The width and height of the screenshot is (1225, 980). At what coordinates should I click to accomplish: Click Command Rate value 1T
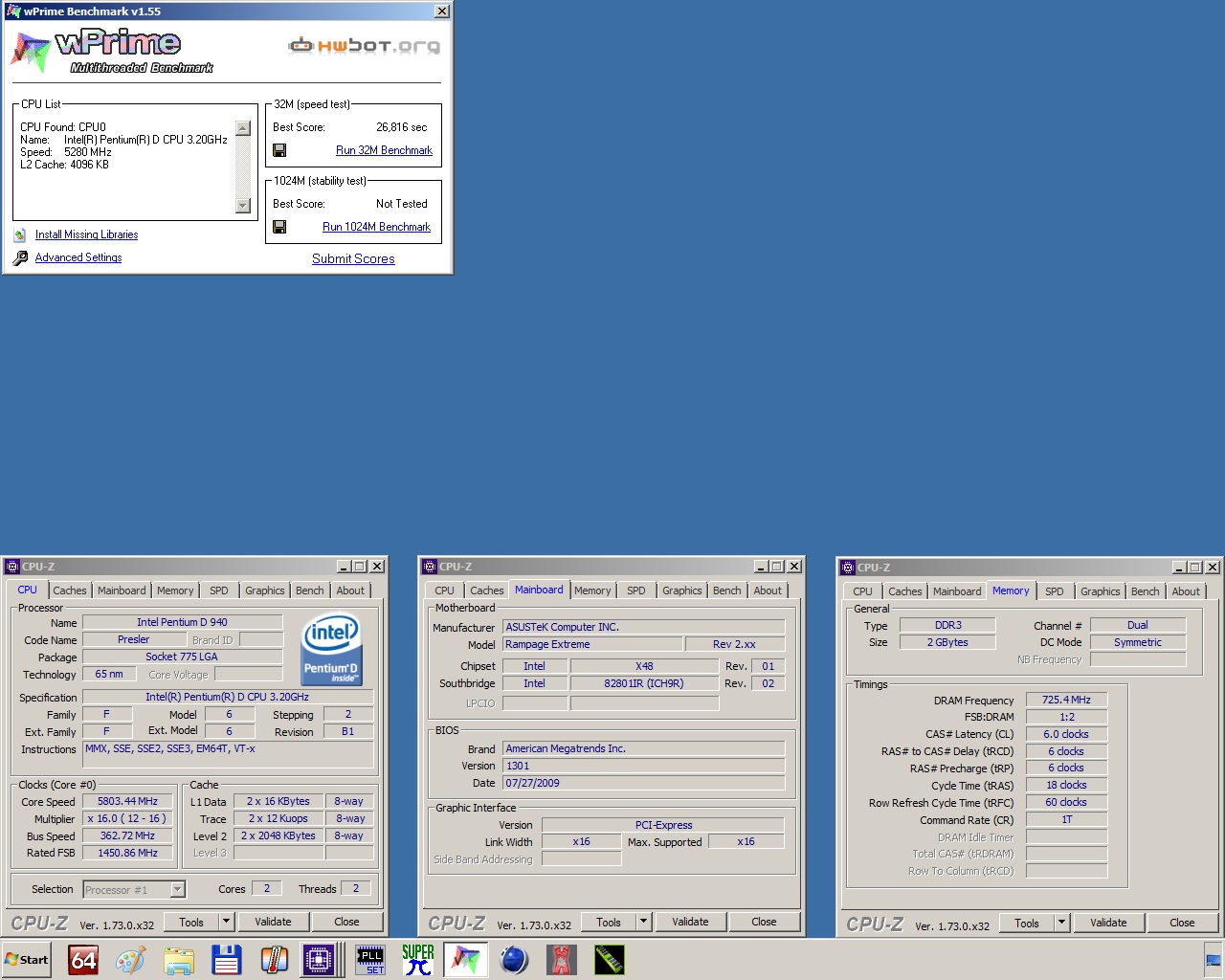(x=1066, y=819)
